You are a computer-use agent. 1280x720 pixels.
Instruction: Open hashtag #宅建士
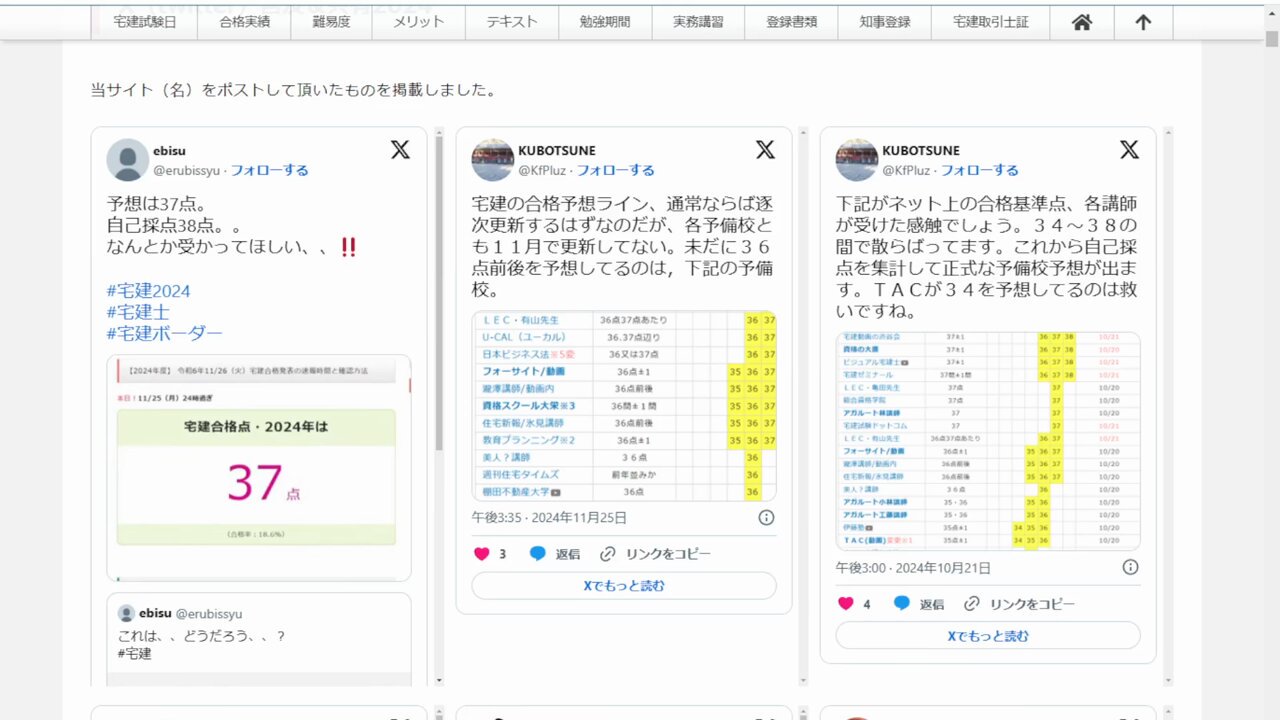[x=138, y=312]
